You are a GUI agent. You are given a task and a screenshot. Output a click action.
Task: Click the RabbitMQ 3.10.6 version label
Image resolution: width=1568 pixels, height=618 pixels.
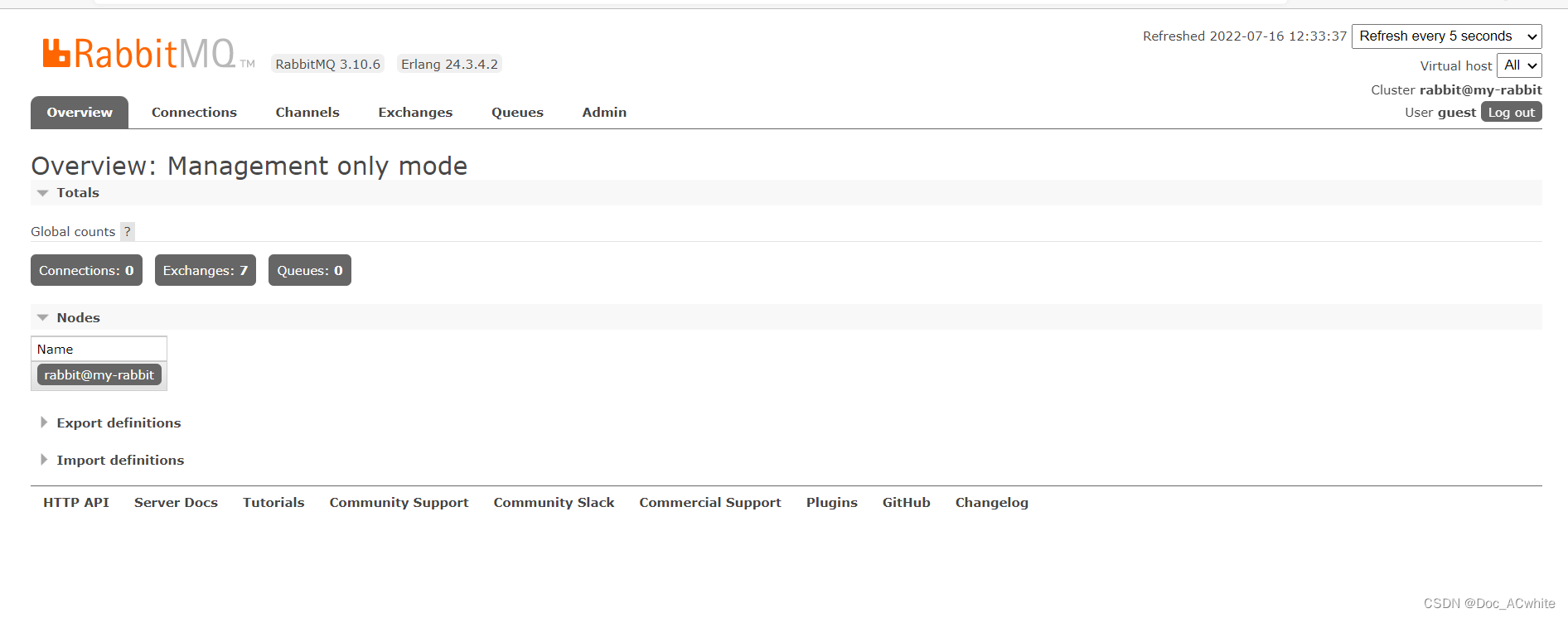327,65
